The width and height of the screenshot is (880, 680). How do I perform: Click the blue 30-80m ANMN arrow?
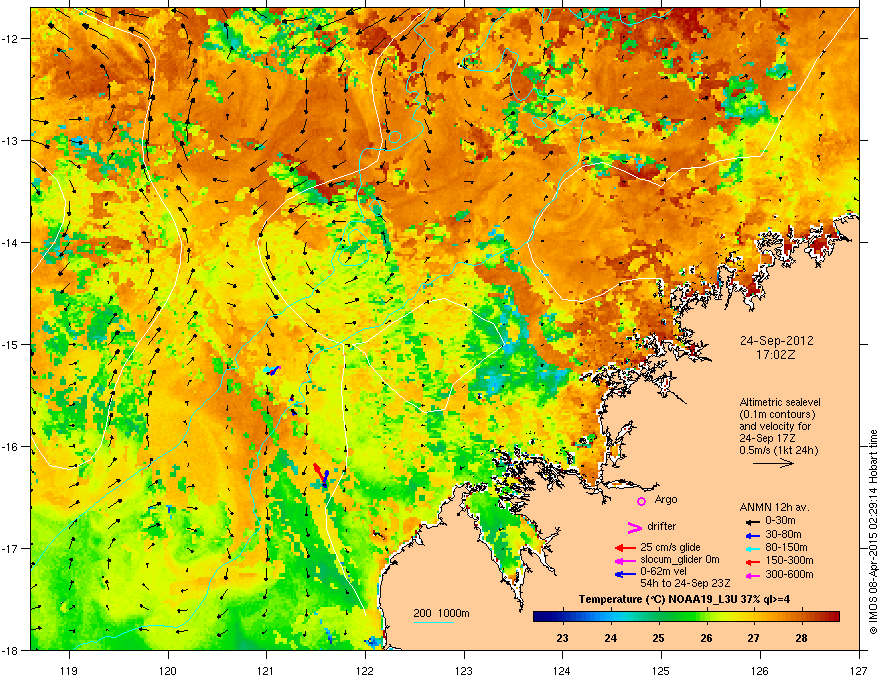[753, 536]
